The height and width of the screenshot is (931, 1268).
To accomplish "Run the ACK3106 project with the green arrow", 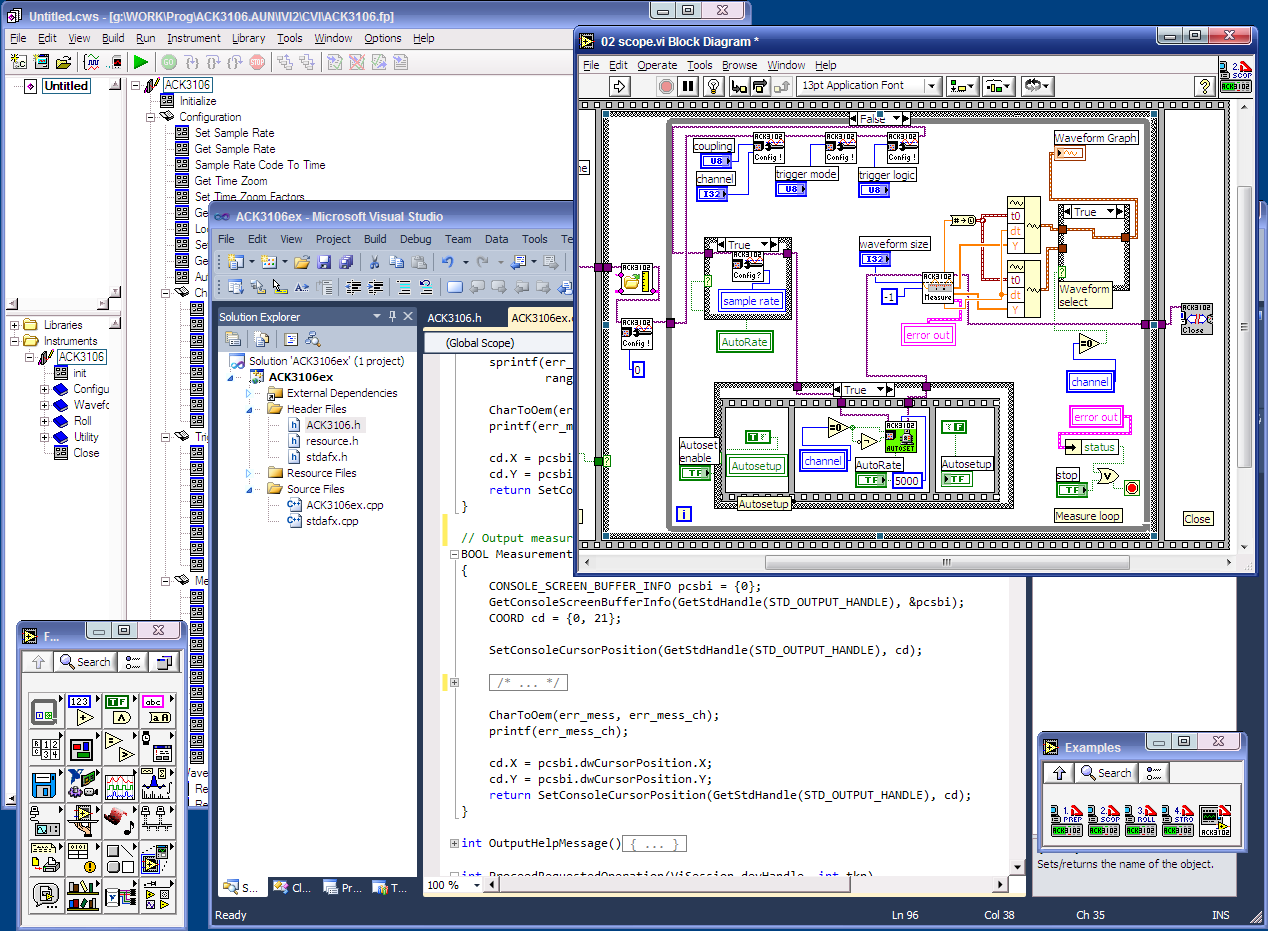I will pos(143,61).
